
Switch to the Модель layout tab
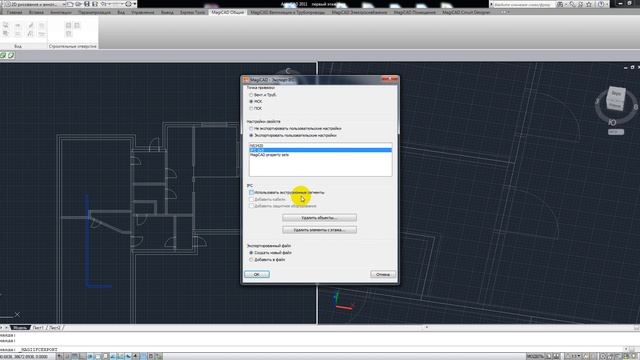[20, 327]
